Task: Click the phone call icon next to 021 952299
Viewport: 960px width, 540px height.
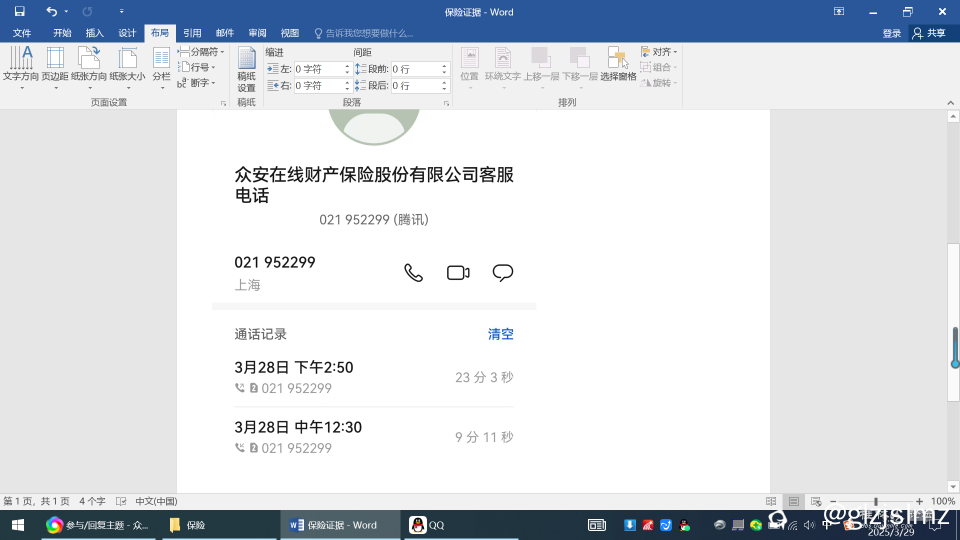Action: point(413,272)
